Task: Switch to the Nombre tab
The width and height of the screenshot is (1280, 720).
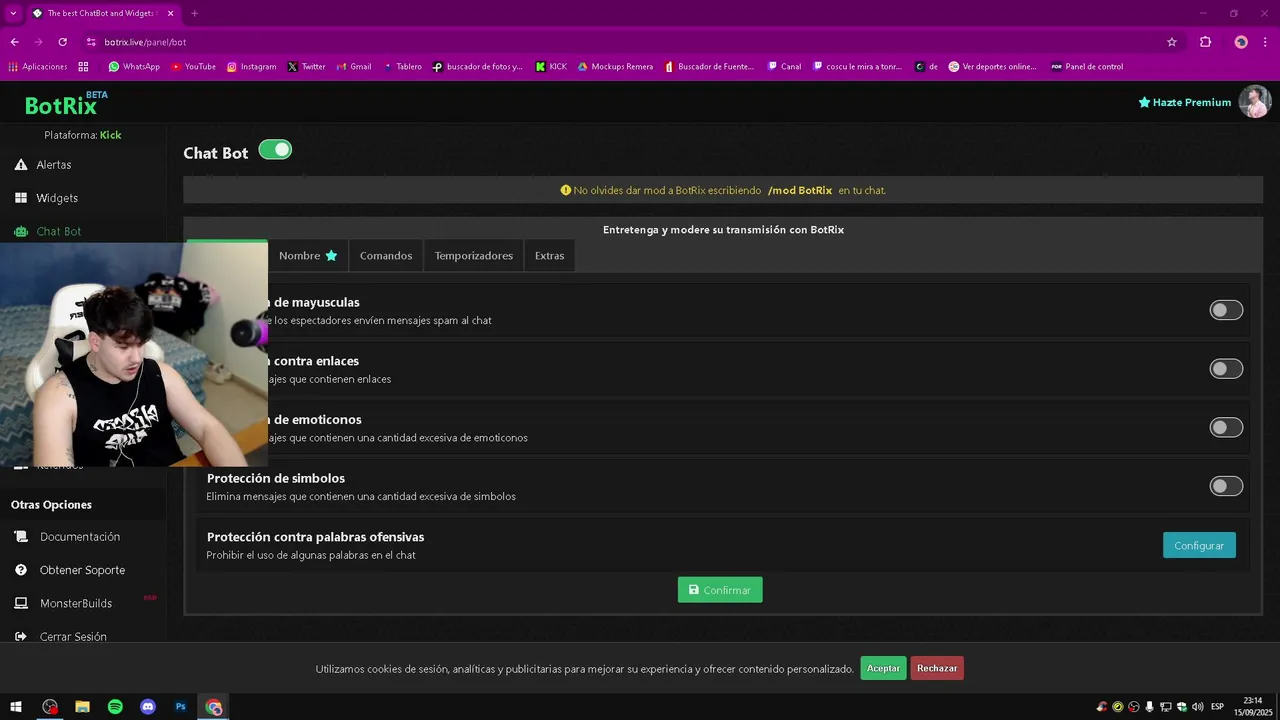Action: [308, 255]
